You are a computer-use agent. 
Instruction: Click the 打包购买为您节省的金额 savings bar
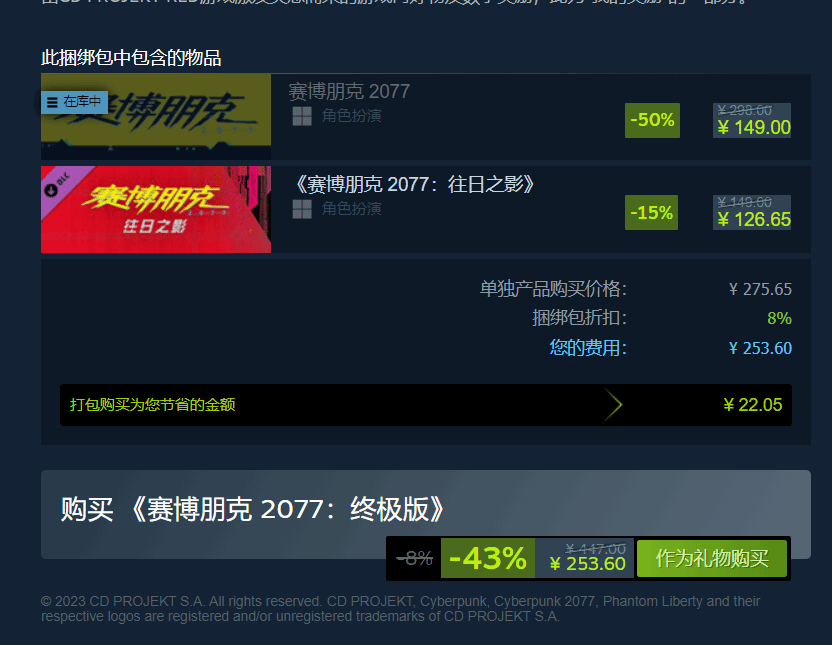point(426,405)
